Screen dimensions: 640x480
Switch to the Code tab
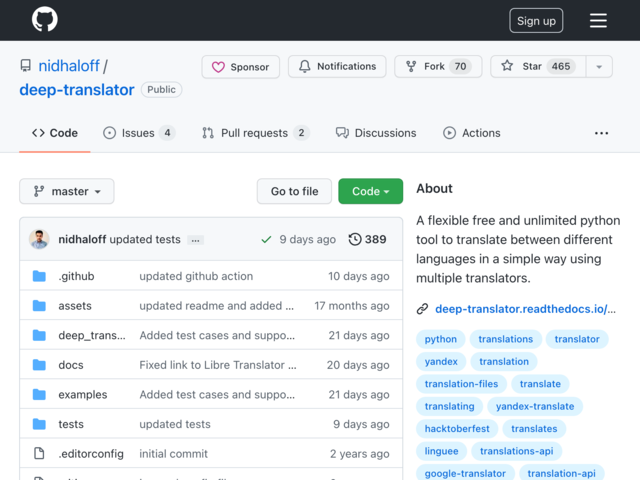click(x=55, y=133)
